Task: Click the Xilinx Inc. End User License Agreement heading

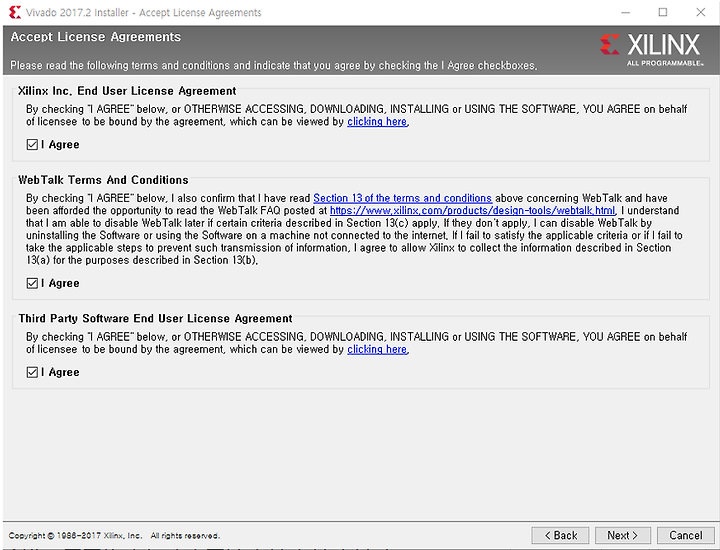Action: [127, 91]
